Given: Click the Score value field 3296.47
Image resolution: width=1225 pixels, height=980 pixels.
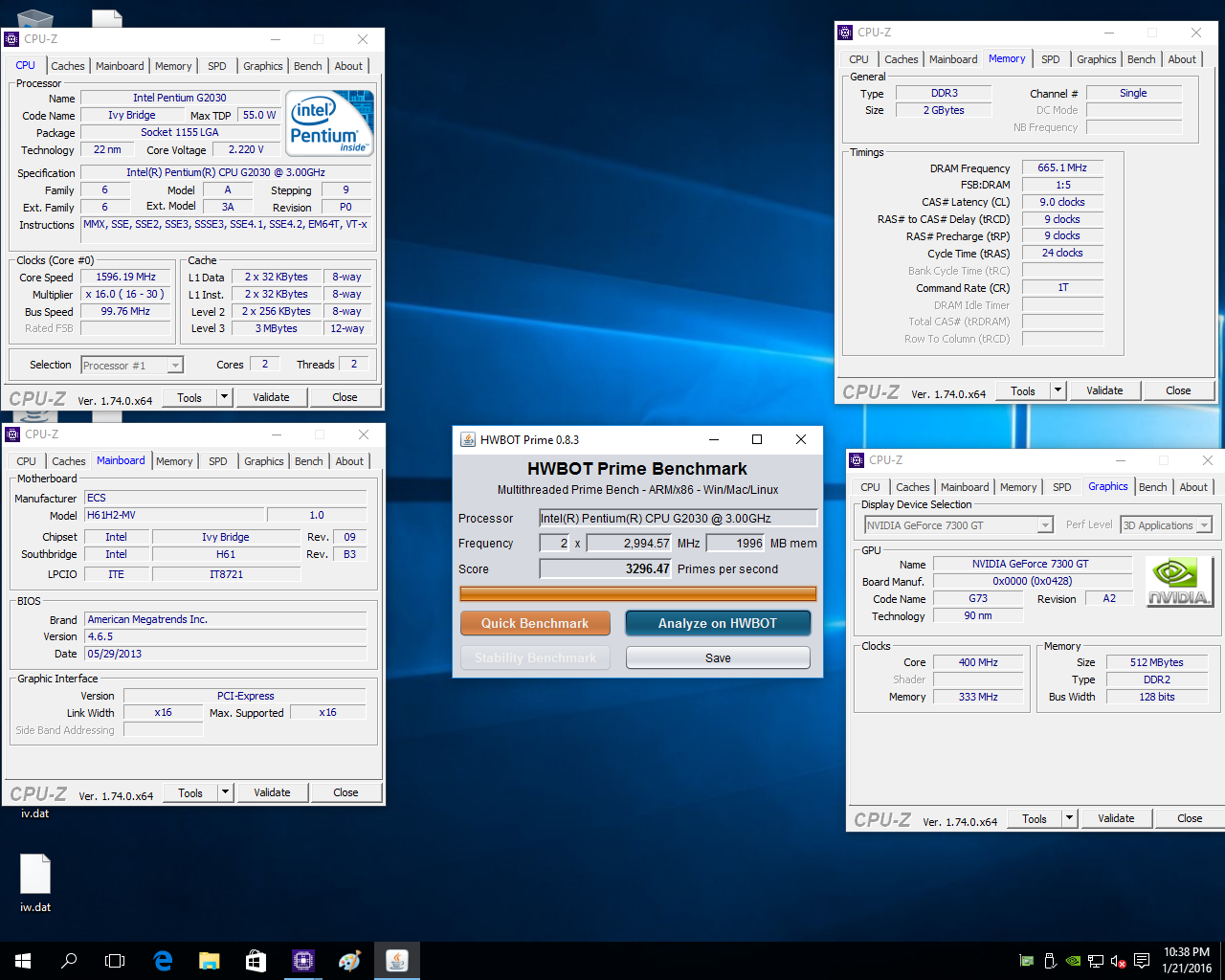Looking at the screenshot, I should point(606,568).
